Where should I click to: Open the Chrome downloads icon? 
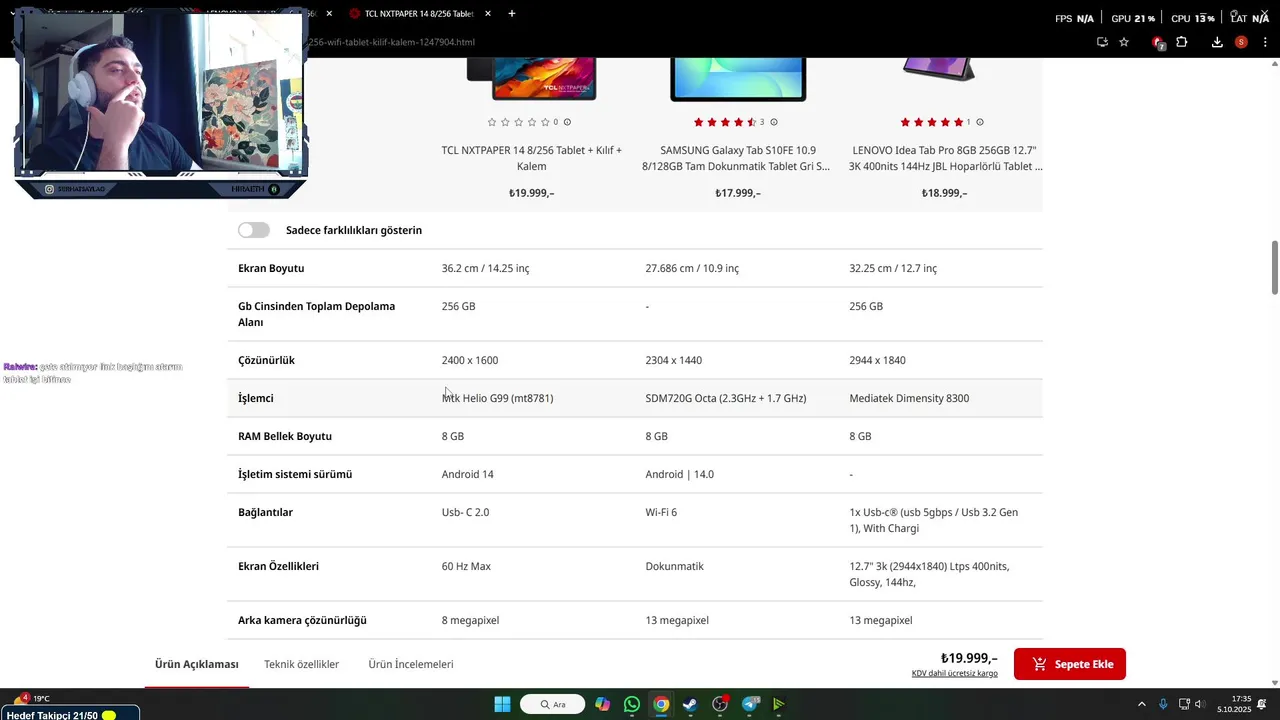pos(1217,42)
